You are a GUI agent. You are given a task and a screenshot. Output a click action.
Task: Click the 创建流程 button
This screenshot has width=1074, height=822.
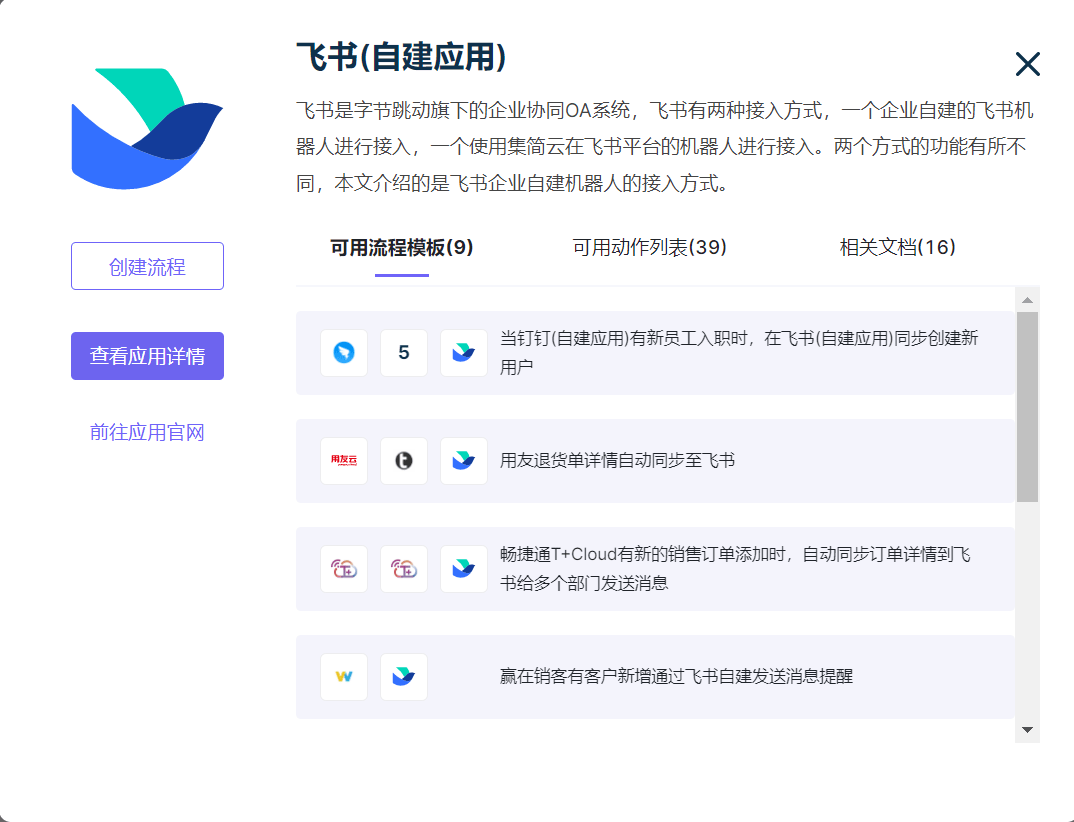(147, 266)
